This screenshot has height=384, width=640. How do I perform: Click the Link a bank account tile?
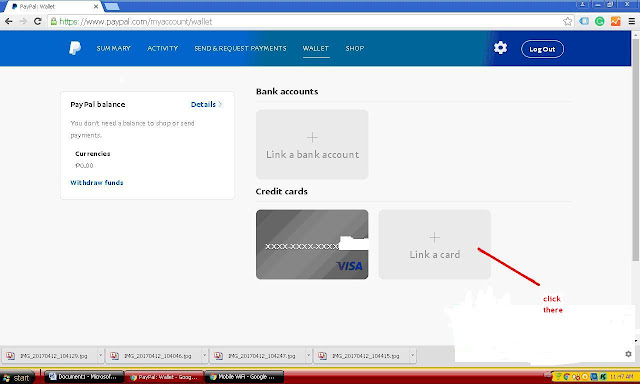coord(312,144)
